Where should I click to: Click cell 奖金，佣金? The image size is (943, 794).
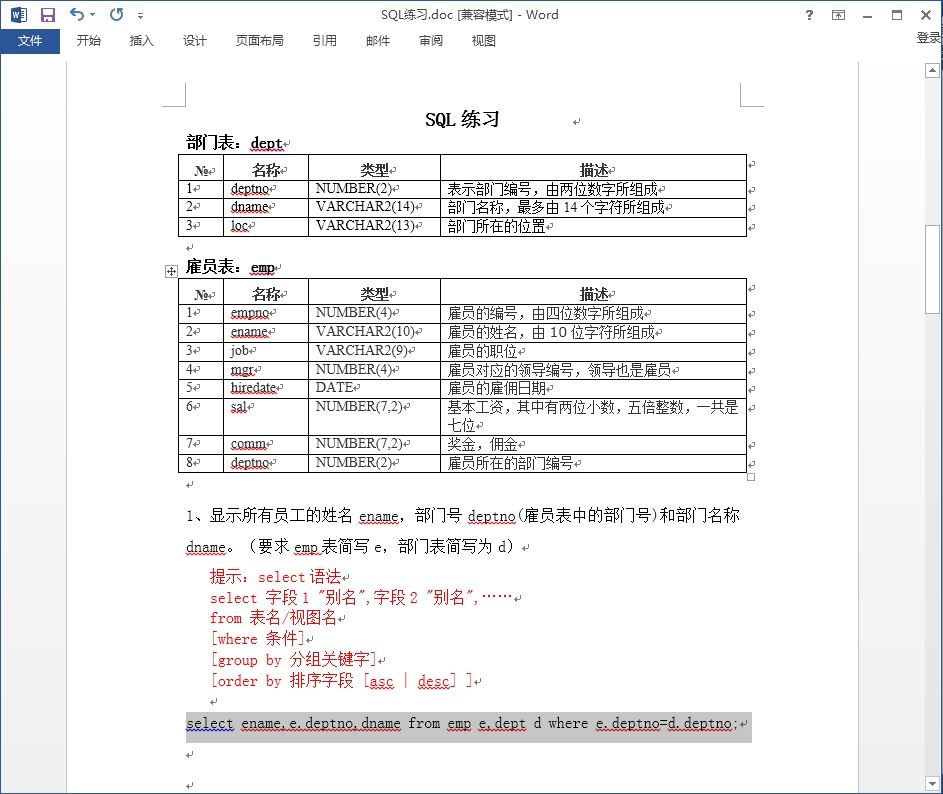click(x=593, y=445)
